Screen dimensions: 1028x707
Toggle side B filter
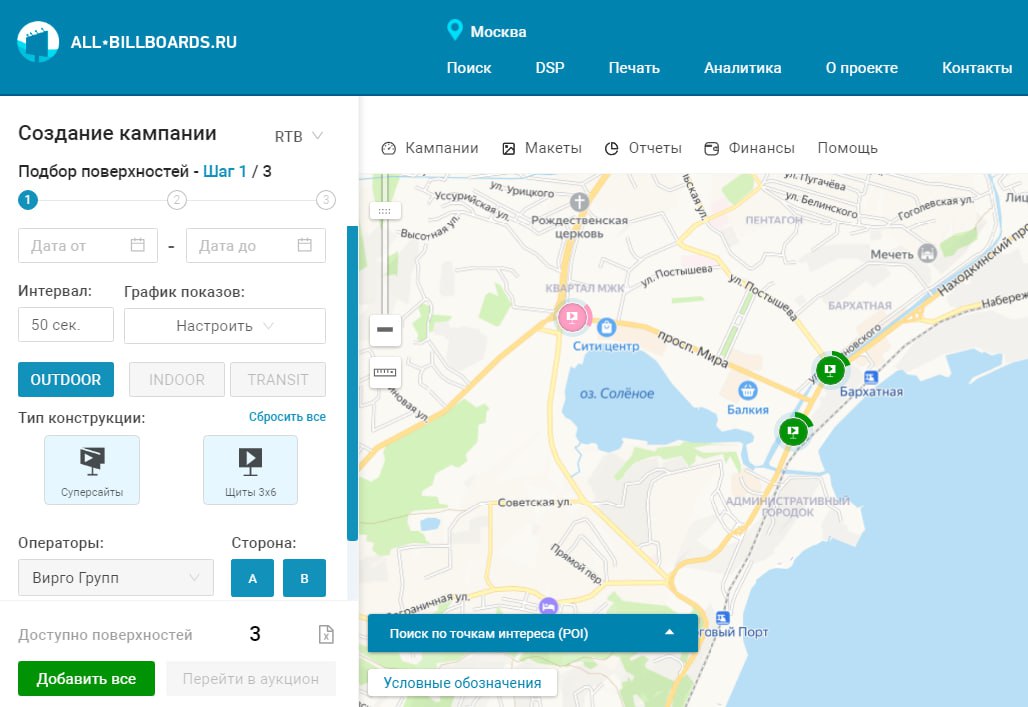[x=304, y=578]
